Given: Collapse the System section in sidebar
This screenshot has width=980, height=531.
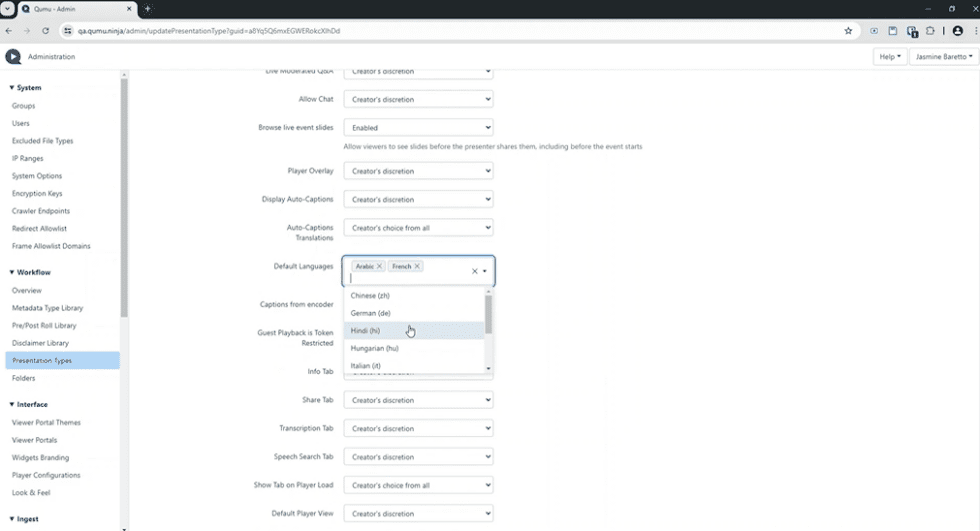Looking at the screenshot, I should [12, 88].
